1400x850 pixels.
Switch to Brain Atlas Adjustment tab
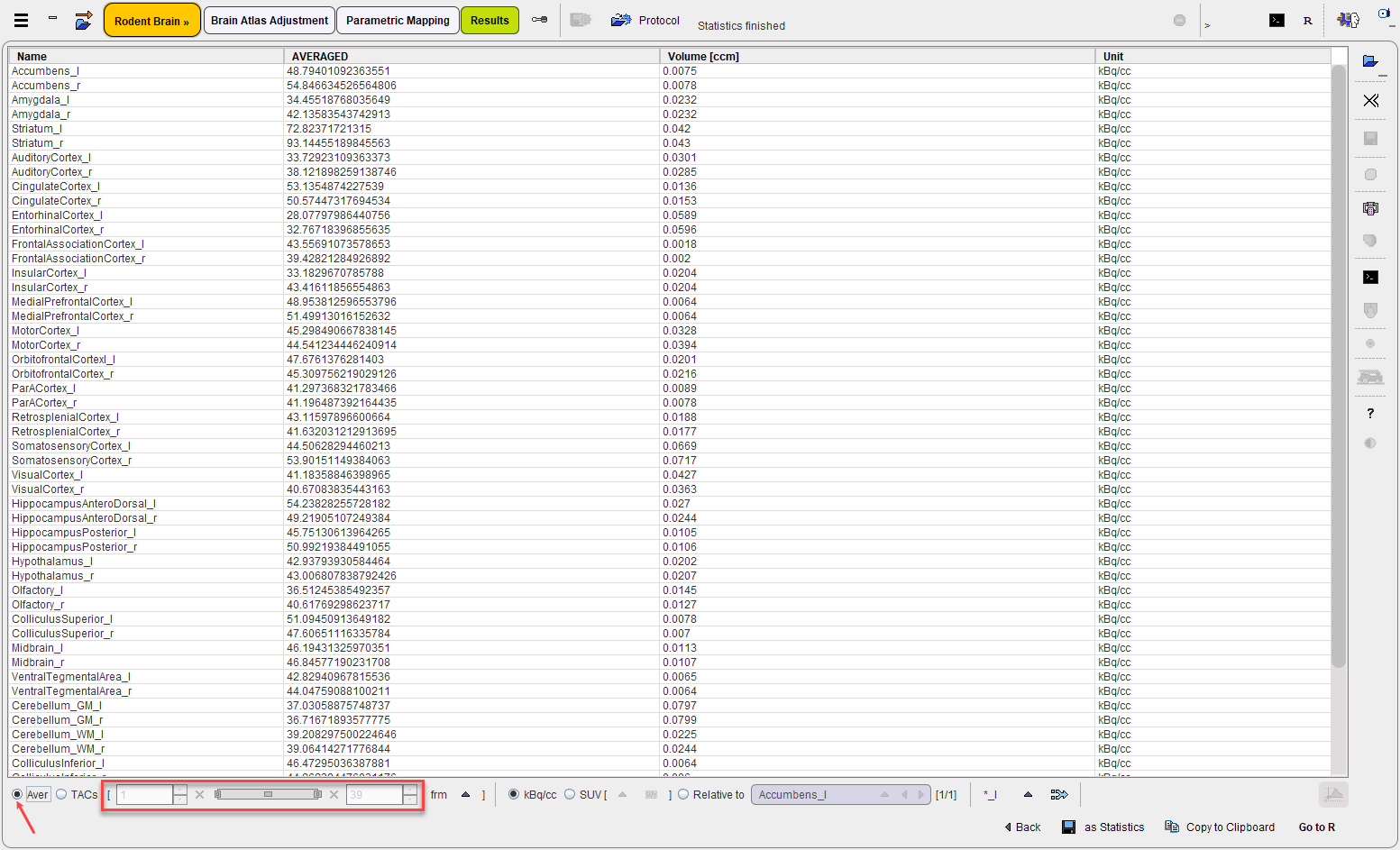270,20
